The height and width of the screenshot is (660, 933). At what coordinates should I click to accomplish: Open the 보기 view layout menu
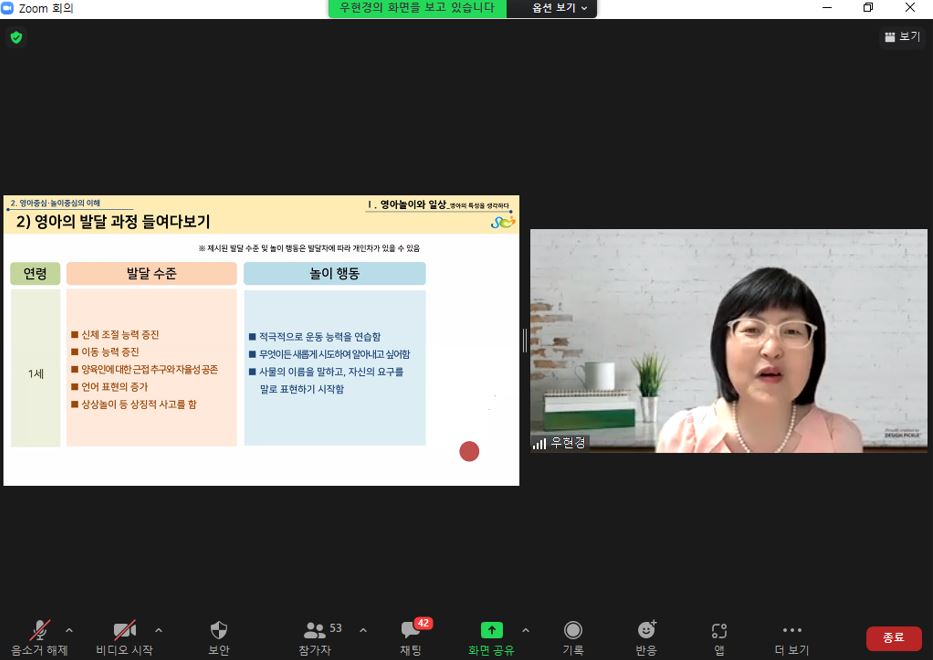point(901,37)
